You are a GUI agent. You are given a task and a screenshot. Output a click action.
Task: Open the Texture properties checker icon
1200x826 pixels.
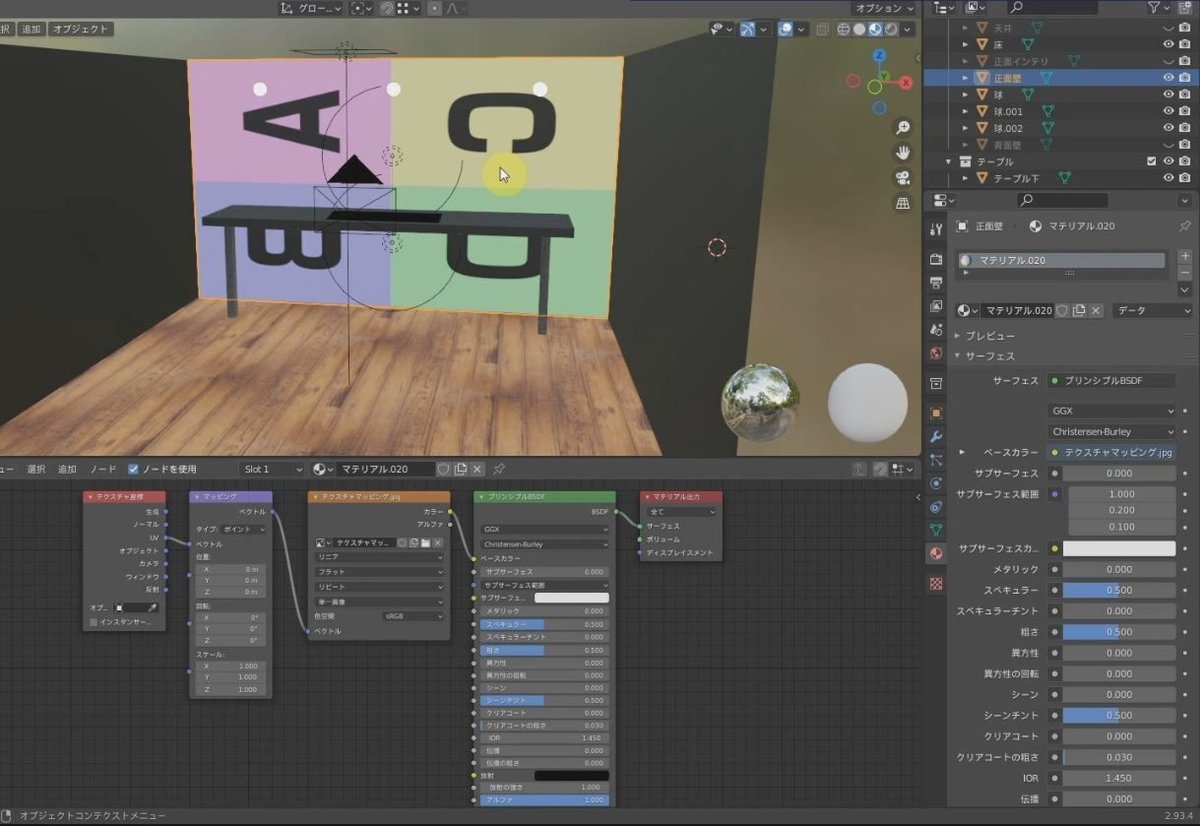click(x=936, y=583)
